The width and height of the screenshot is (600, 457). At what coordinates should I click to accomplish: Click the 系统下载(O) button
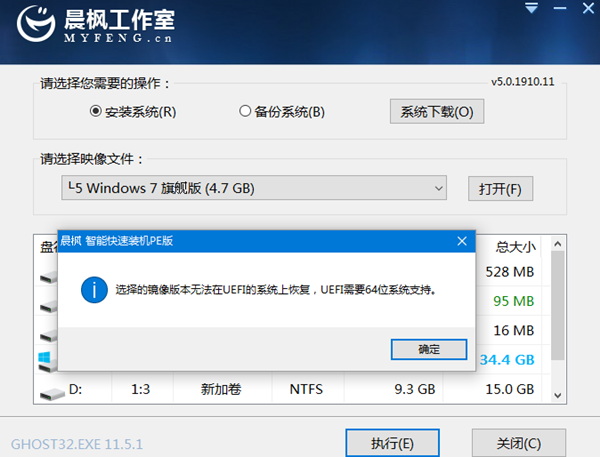pyautogui.click(x=436, y=111)
